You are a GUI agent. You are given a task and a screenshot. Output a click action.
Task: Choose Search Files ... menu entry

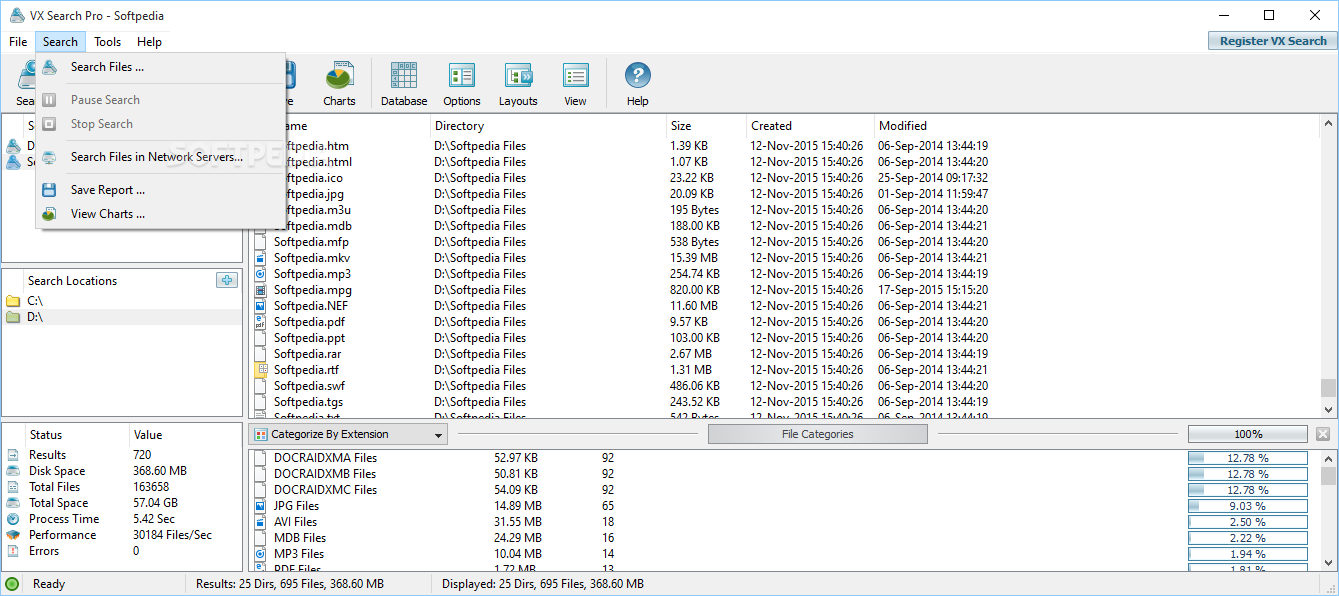pyautogui.click(x=160, y=67)
